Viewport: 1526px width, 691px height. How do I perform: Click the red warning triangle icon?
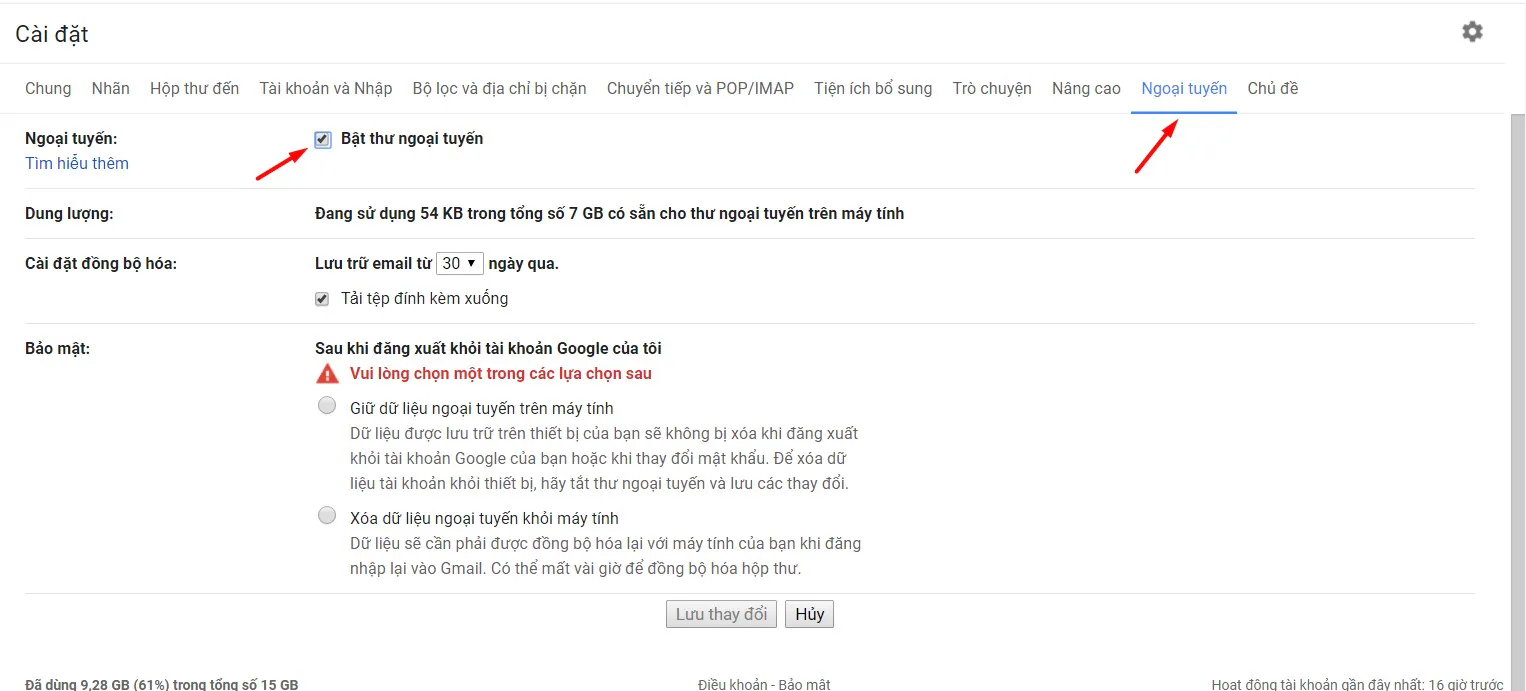(x=327, y=374)
